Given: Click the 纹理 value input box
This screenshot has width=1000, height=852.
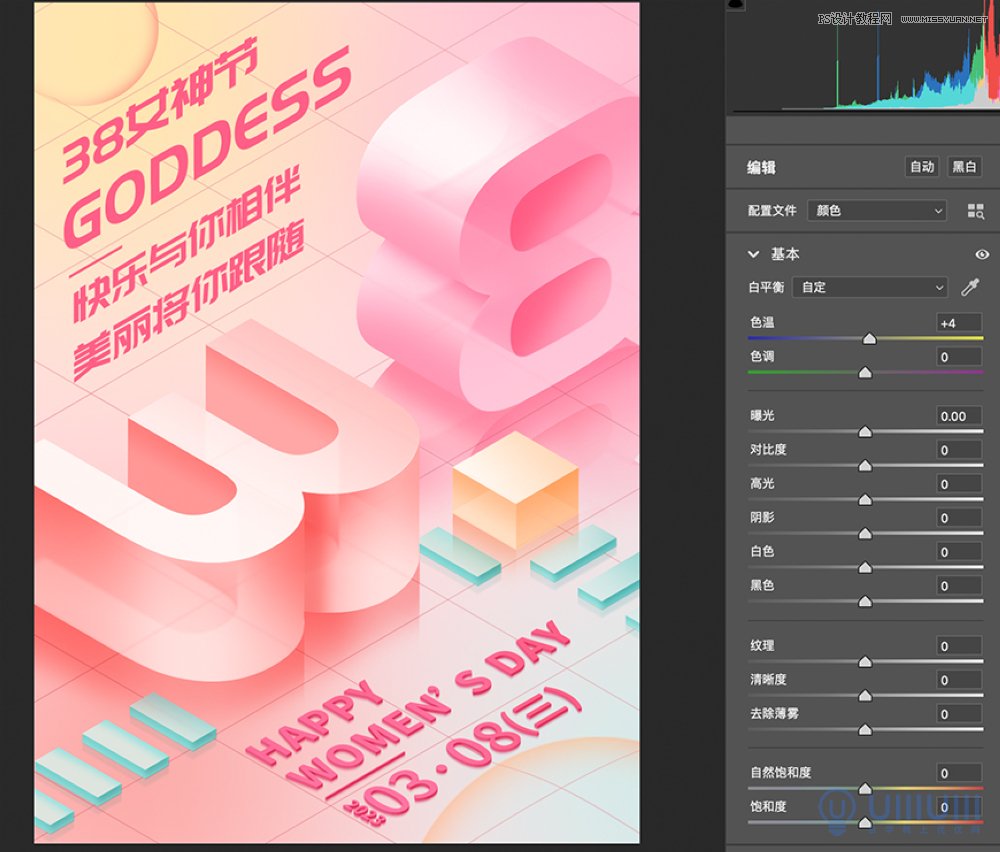Looking at the screenshot, I should (959, 647).
